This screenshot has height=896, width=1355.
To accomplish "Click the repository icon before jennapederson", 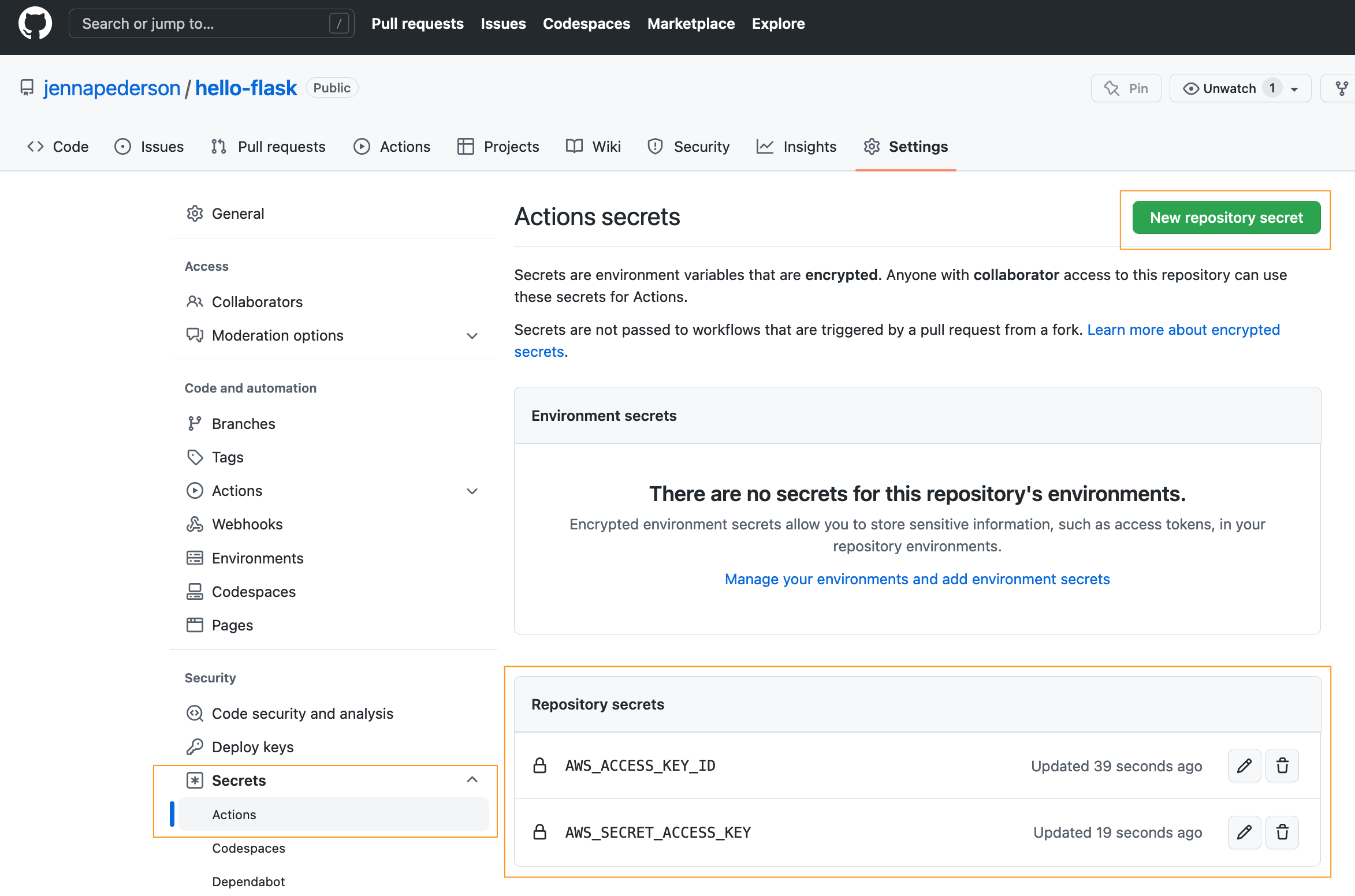I will point(27,88).
